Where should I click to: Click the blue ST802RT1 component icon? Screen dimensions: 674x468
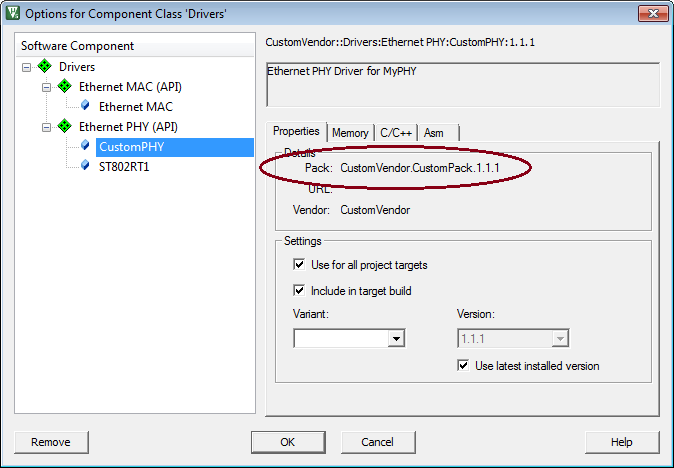[86, 166]
